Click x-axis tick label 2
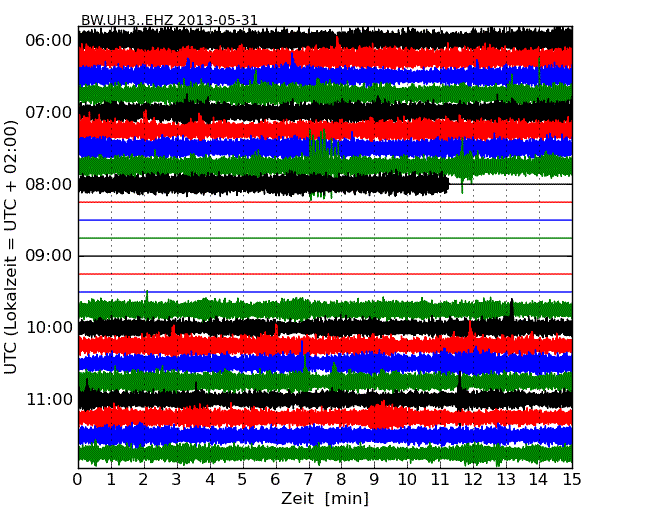 point(144,479)
